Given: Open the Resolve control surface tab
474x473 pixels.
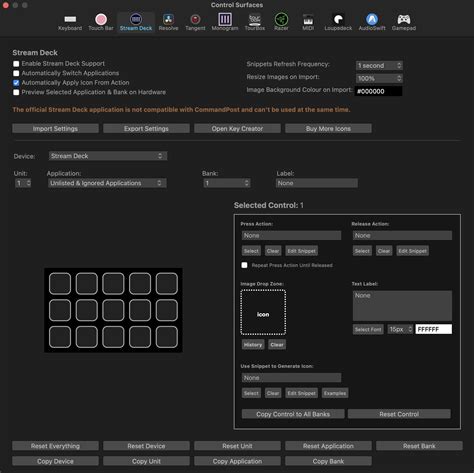Looking at the screenshot, I should pyautogui.click(x=168, y=22).
